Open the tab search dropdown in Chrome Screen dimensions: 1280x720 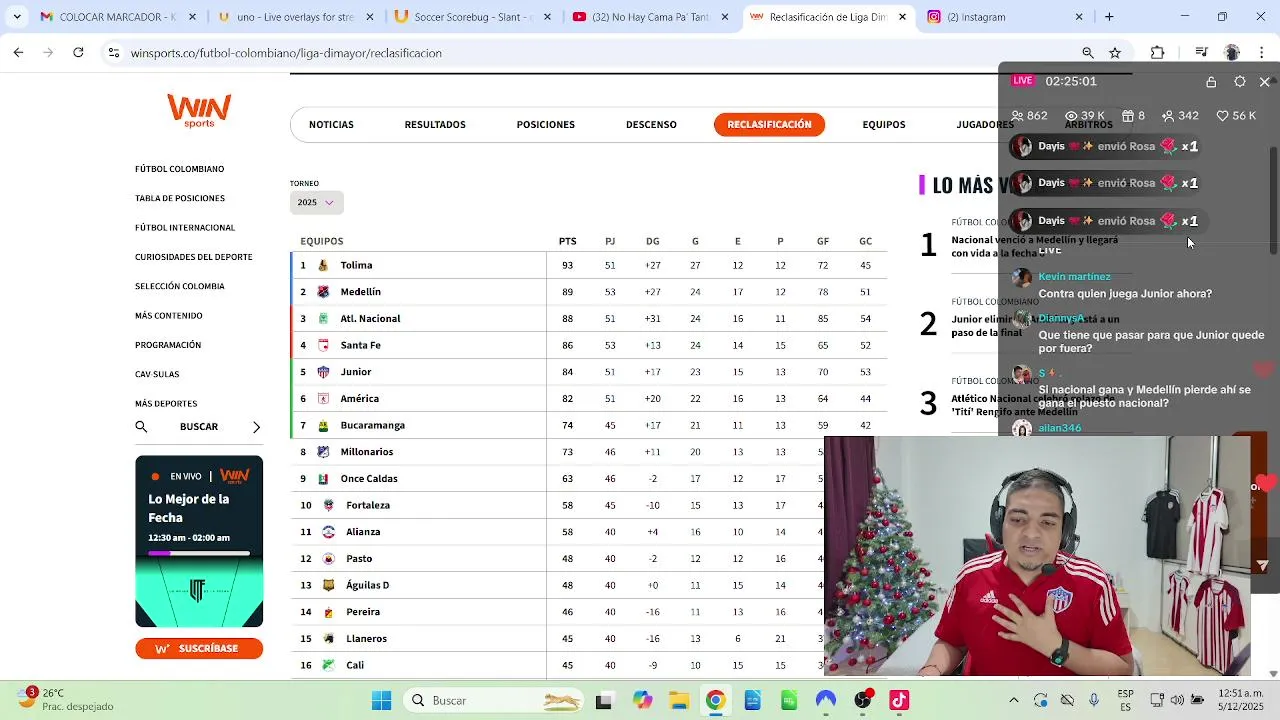click(17, 17)
